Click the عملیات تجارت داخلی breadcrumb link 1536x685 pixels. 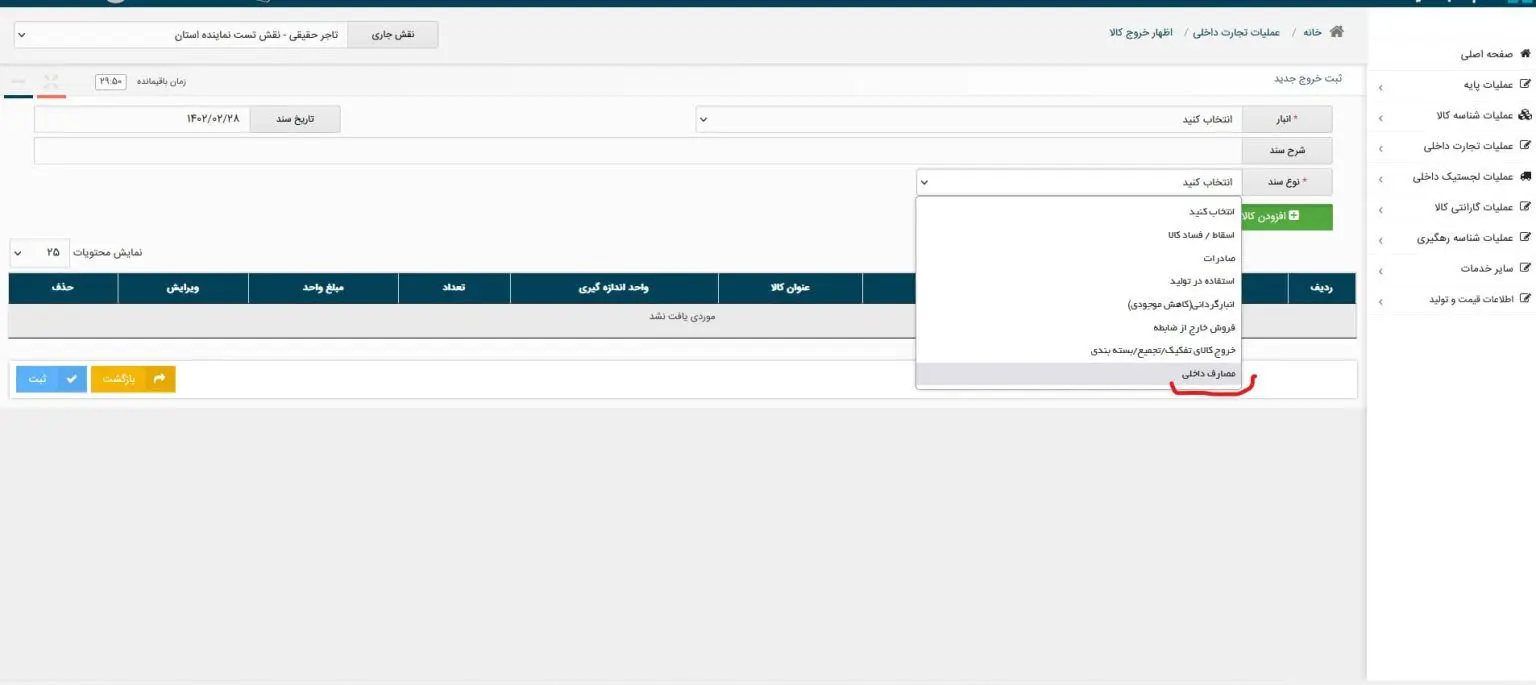tap(1236, 32)
